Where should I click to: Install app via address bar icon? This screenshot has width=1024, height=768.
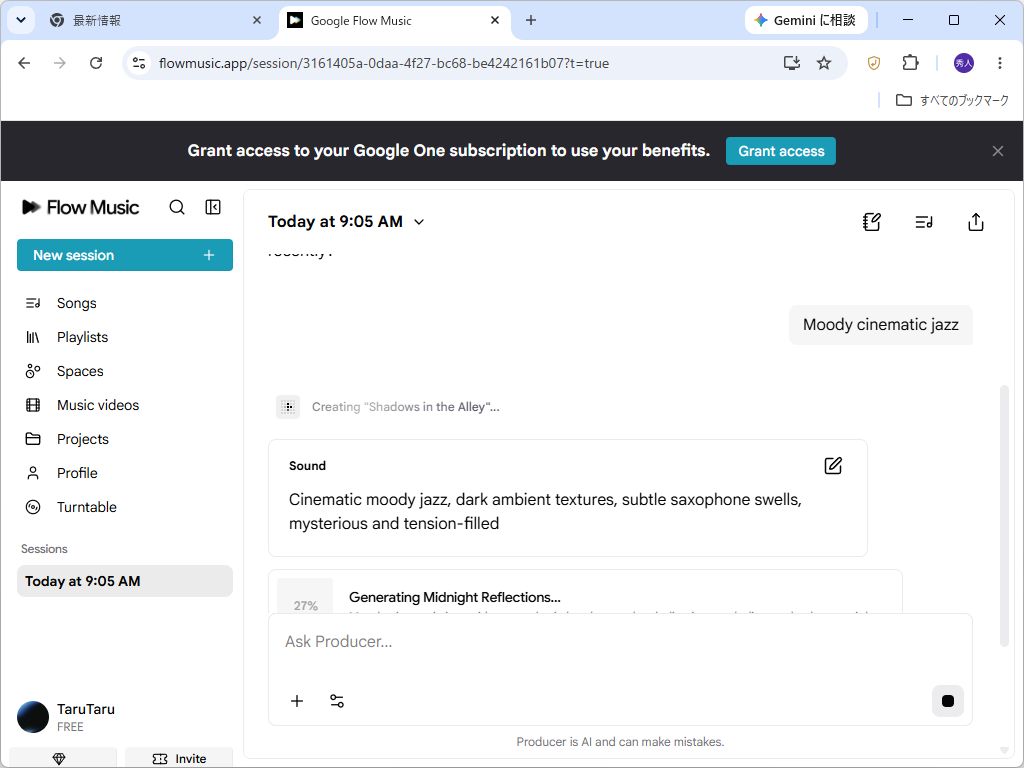pos(792,63)
